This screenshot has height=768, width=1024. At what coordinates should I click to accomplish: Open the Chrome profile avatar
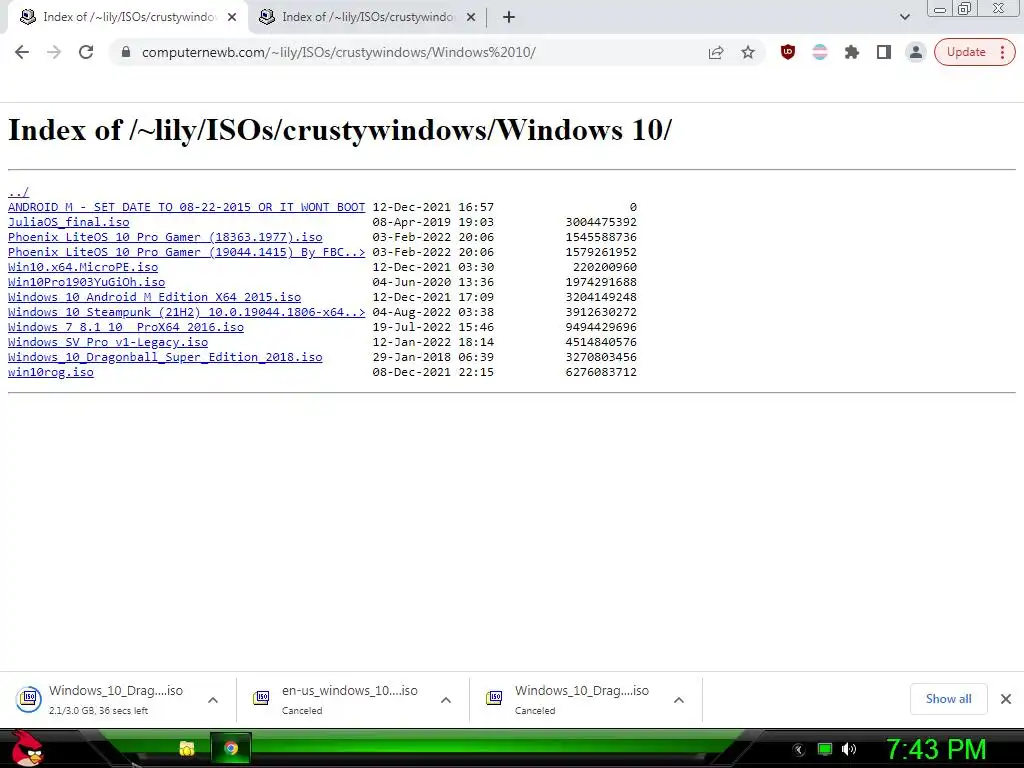tap(916, 52)
